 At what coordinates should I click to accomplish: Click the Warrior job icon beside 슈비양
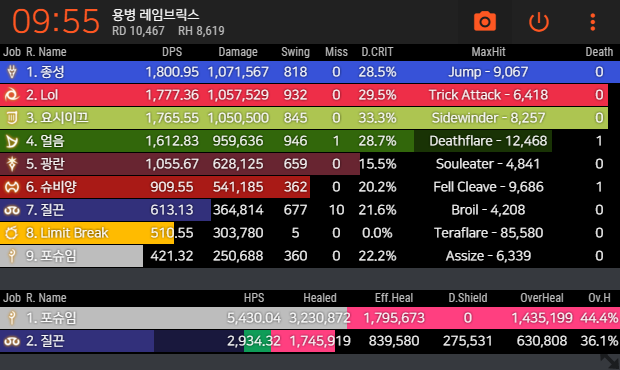12,187
